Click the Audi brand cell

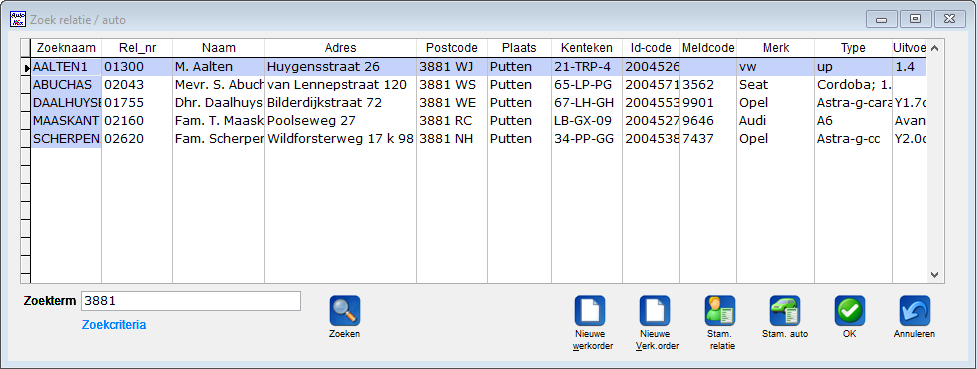tap(776, 121)
